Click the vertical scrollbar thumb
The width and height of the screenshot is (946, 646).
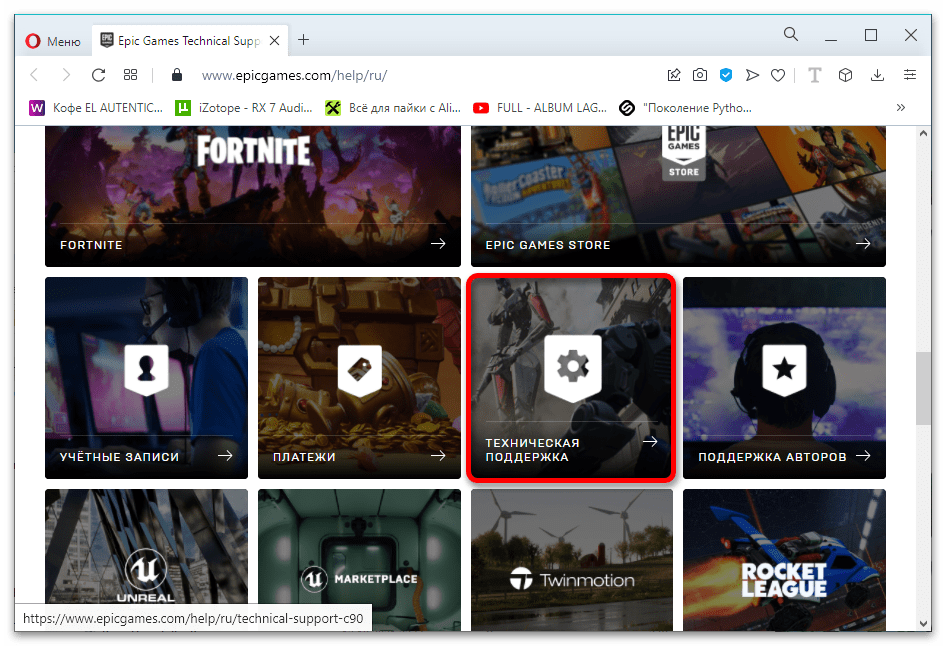point(923,388)
